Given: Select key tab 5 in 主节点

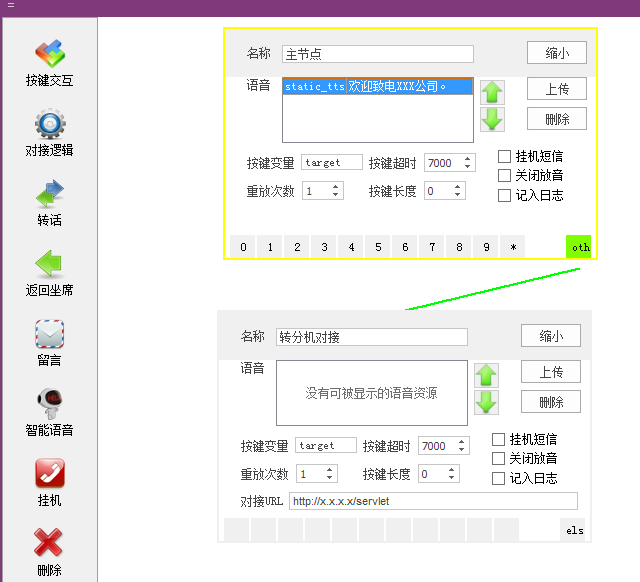Looking at the screenshot, I should click(378, 247).
